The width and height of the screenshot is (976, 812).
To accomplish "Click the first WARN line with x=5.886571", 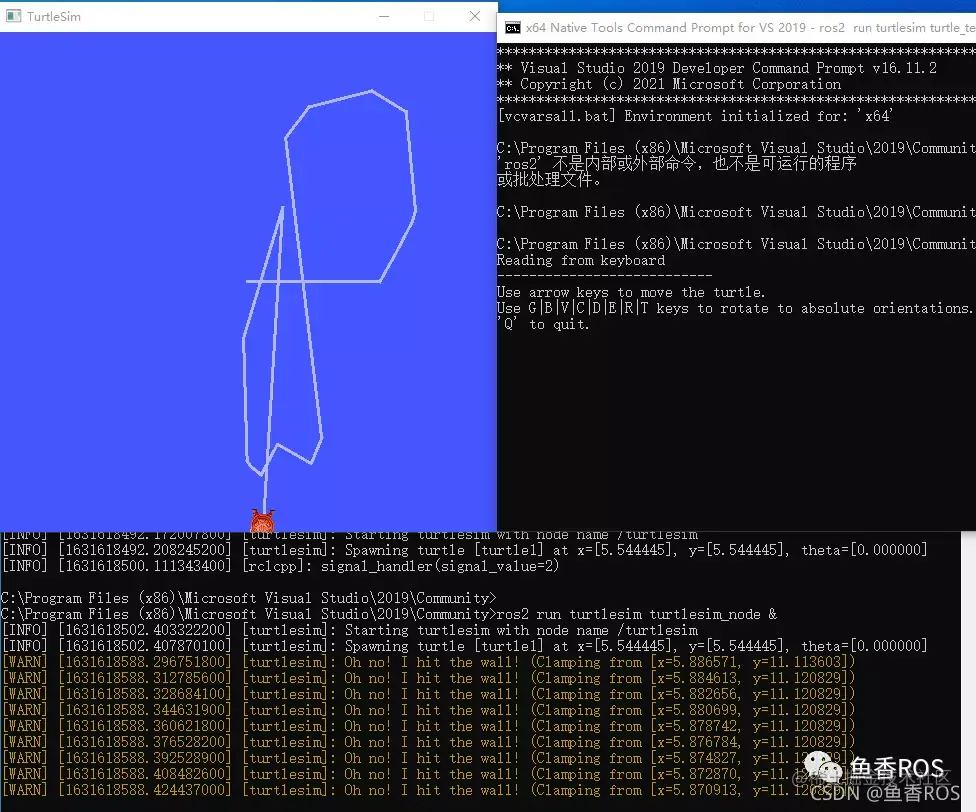I will (428, 662).
